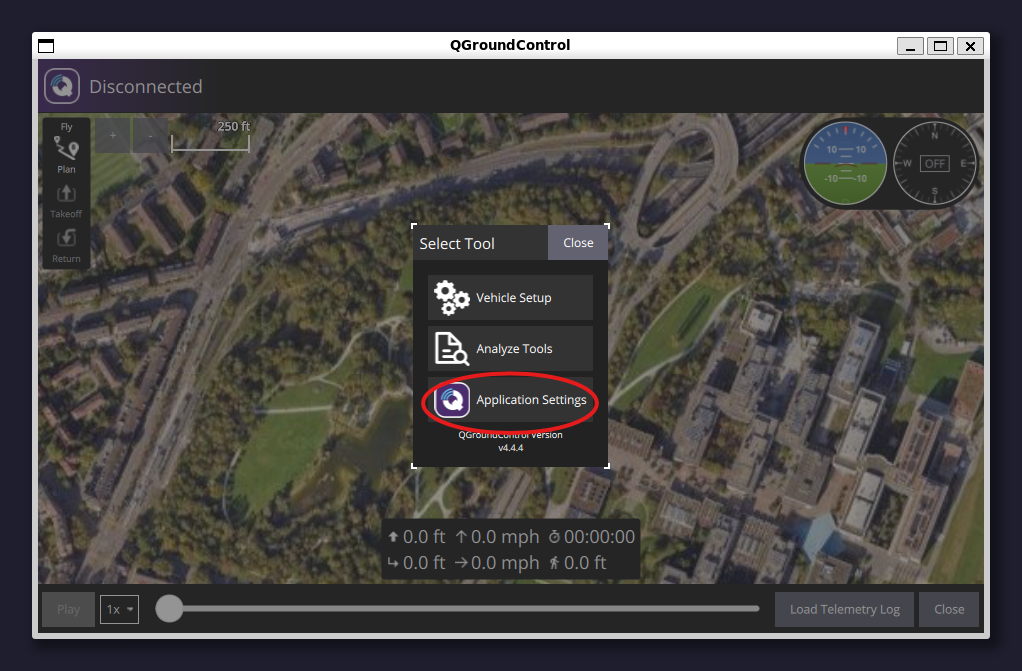Click the QGroundControl Version v4.4.4 text
The height and width of the screenshot is (671, 1022).
pyautogui.click(x=510, y=441)
